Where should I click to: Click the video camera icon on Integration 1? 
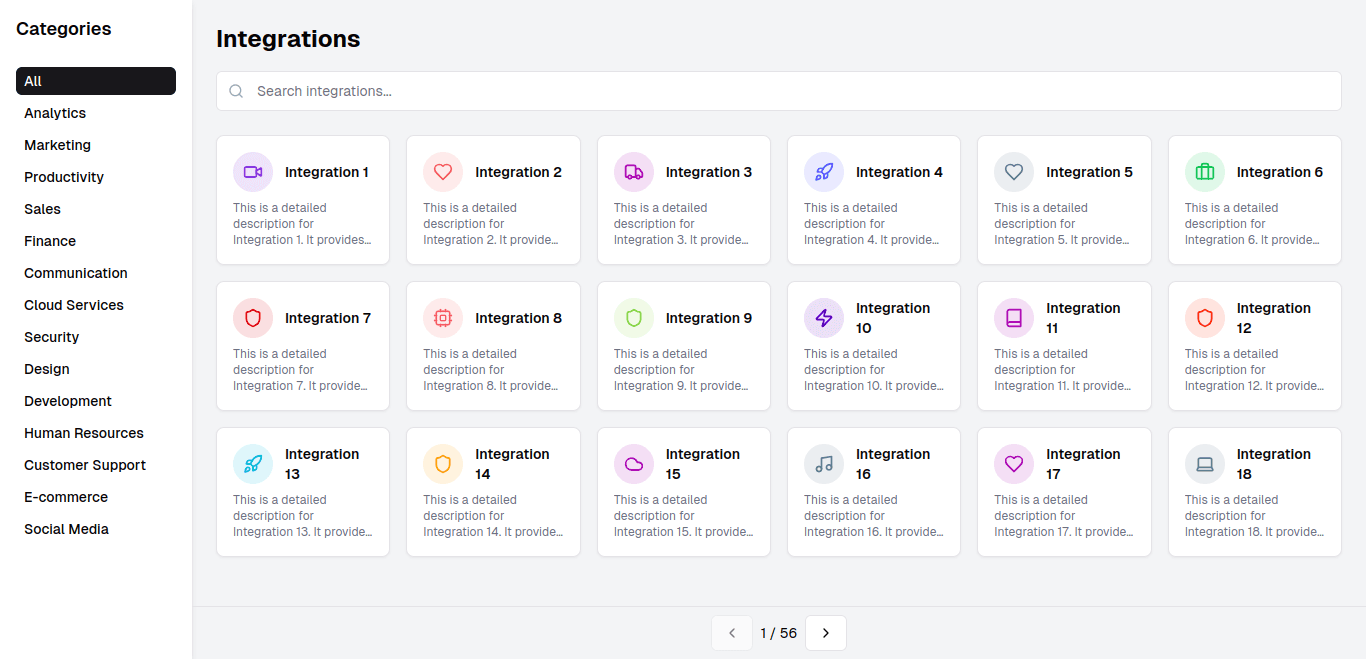coord(253,172)
